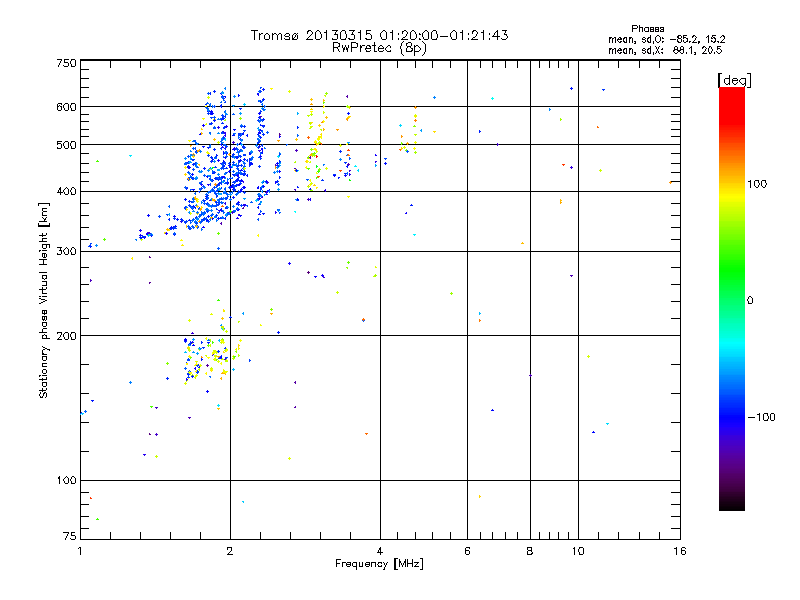The height and width of the screenshot is (600, 800).
Task: Click the 'Phases' header label
Action: 647,29
